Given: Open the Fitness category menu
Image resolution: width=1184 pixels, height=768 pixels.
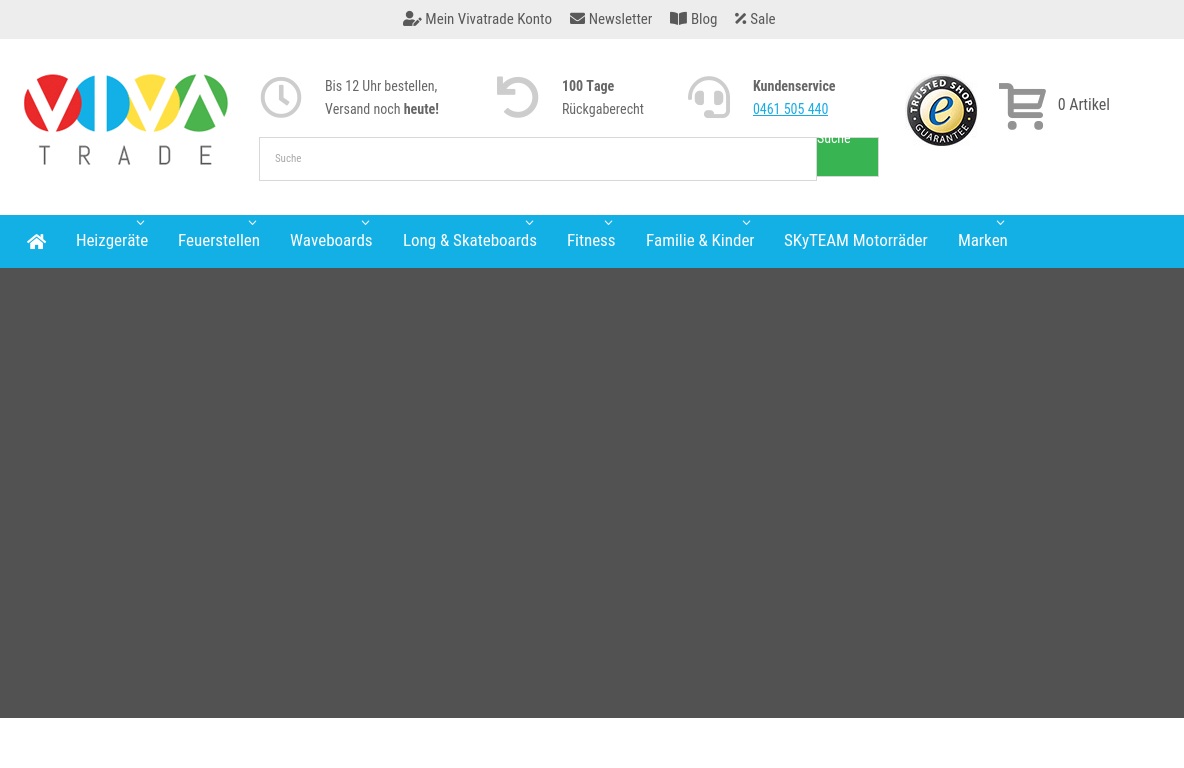Looking at the screenshot, I should pos(591,241).
